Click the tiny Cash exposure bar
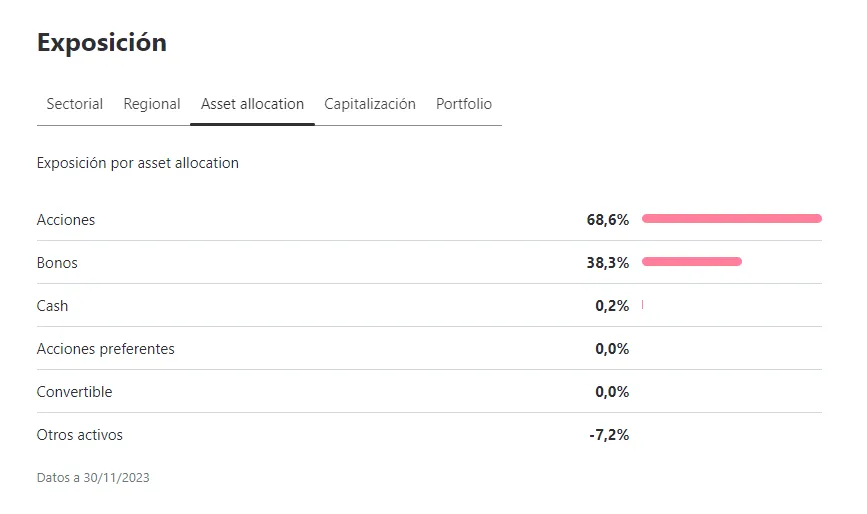867x514 pixels. pos(642,305)
